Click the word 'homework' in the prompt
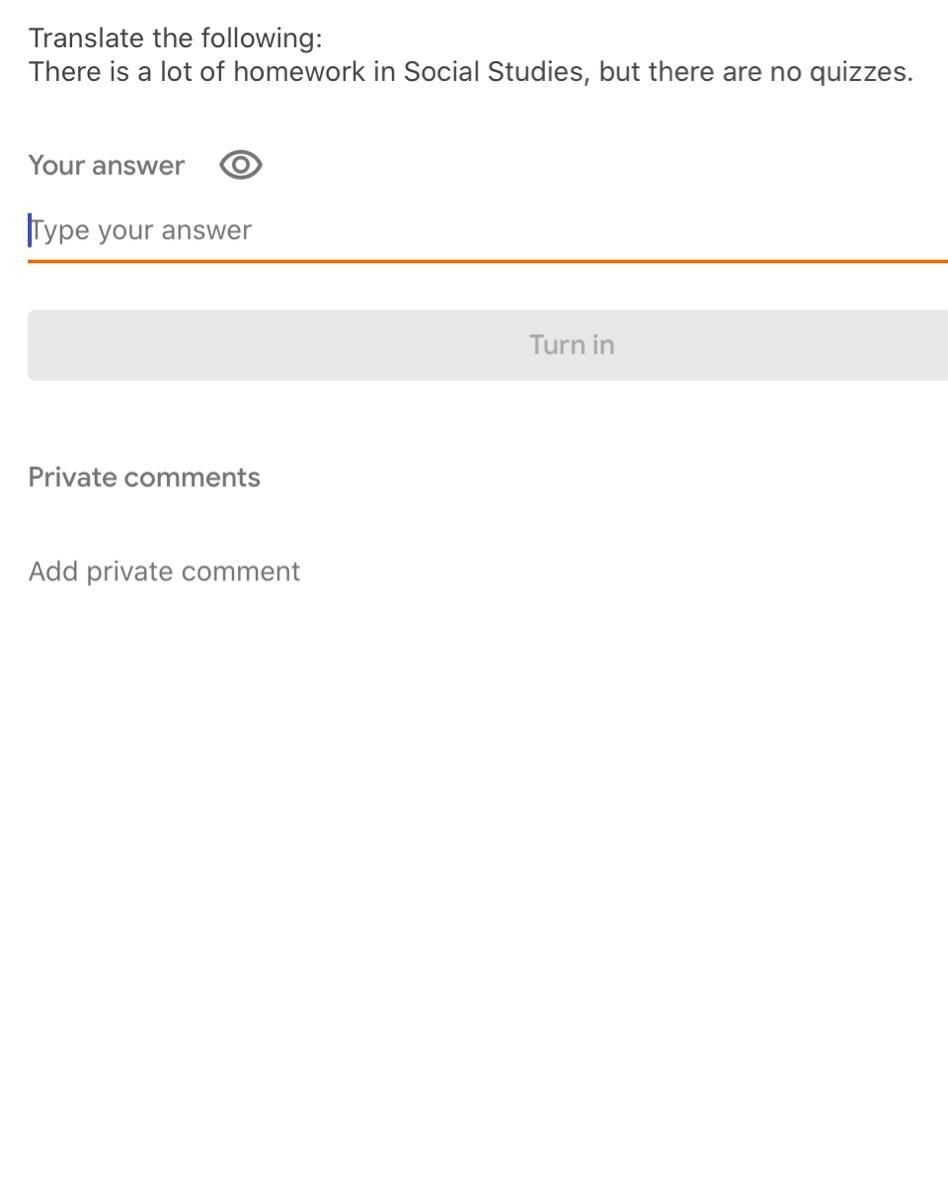Image resolution: width=948 pixels, height=1200 pixels. point(299,72)
